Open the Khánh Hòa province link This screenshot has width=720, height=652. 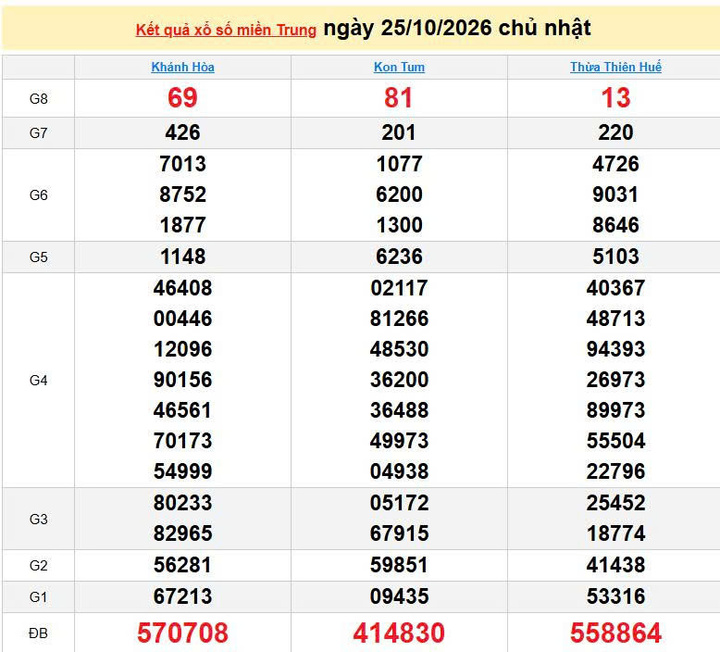(x=183, y=67)
